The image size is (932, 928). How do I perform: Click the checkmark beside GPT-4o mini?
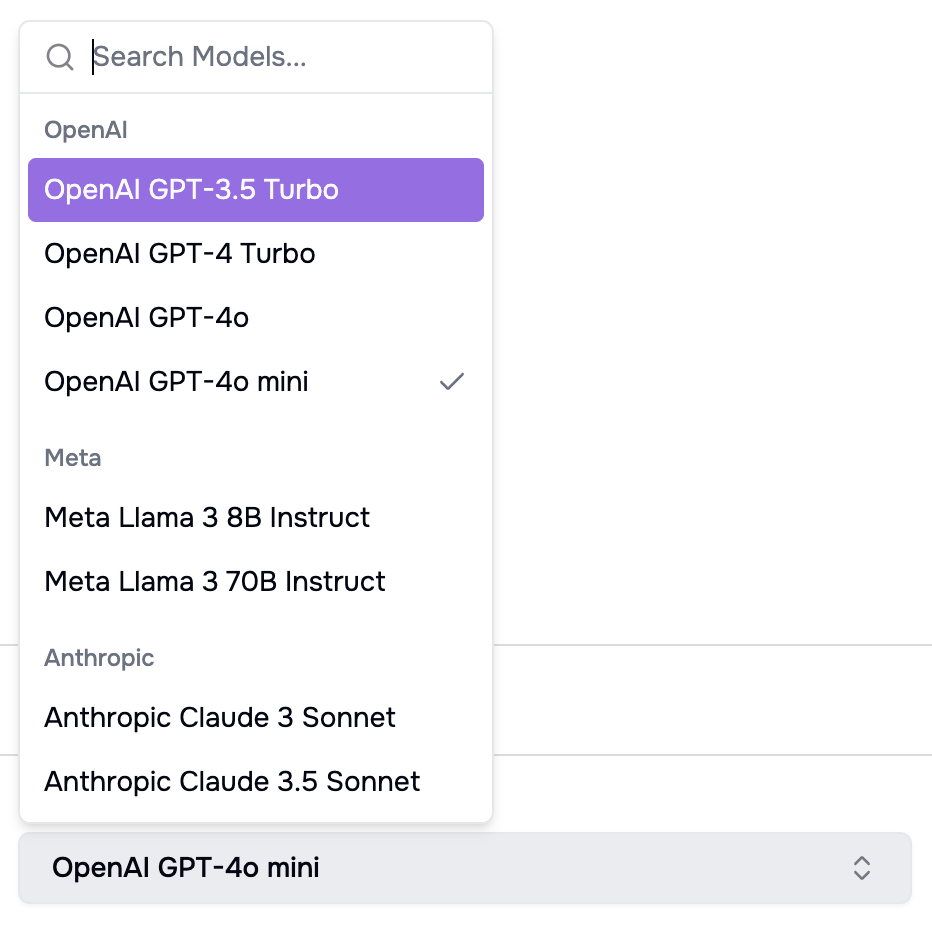[x=453, y=381]
